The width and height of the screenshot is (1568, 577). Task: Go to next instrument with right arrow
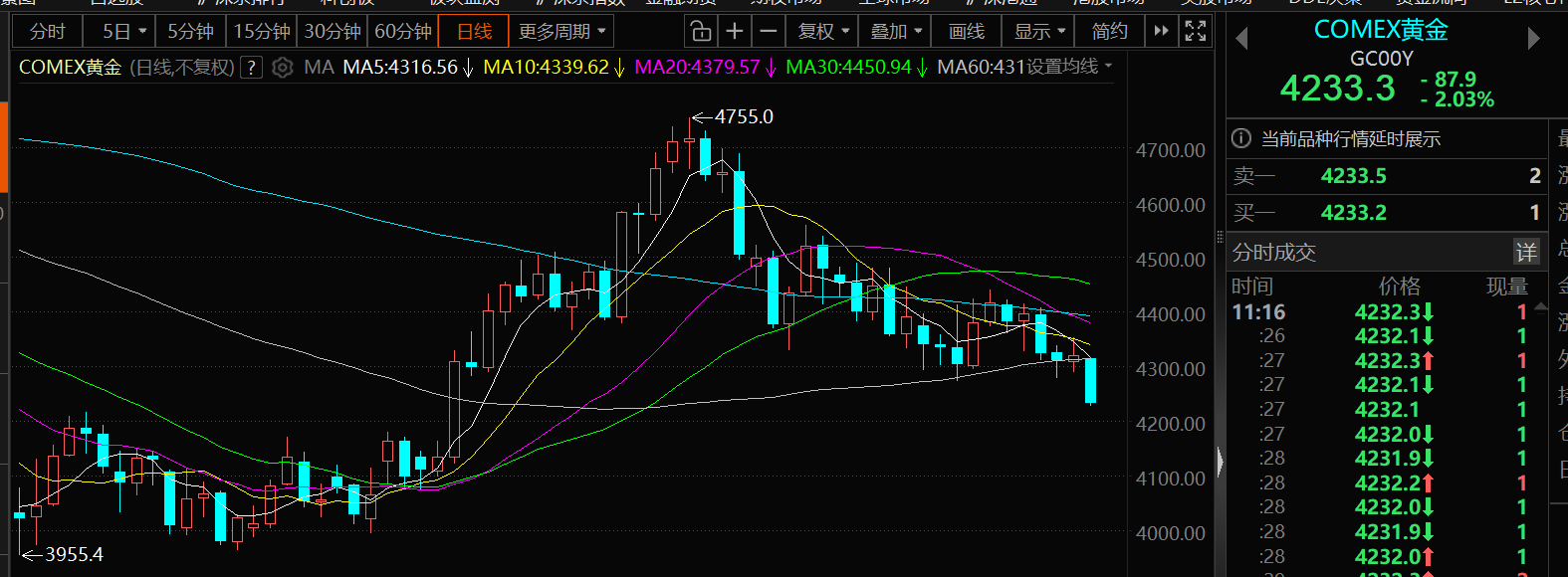pyautogui.click(x=1533, y=39)
